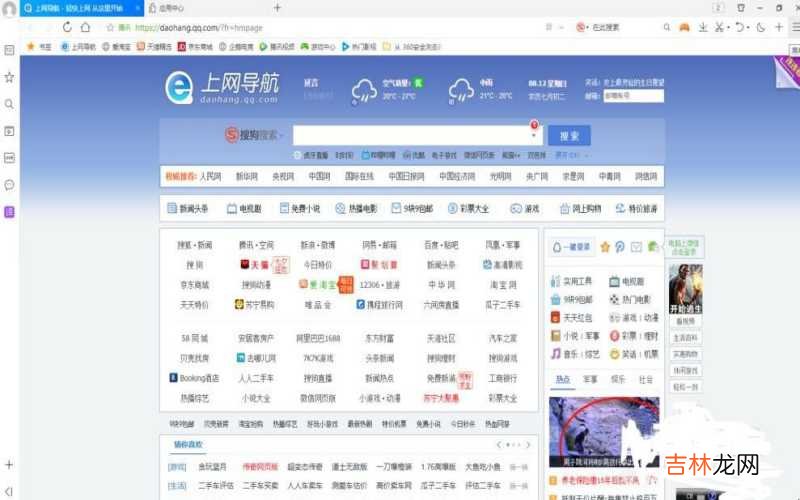Click the magnifier icon in left sidebar
800x500 pixels.
tap(9, 104)
